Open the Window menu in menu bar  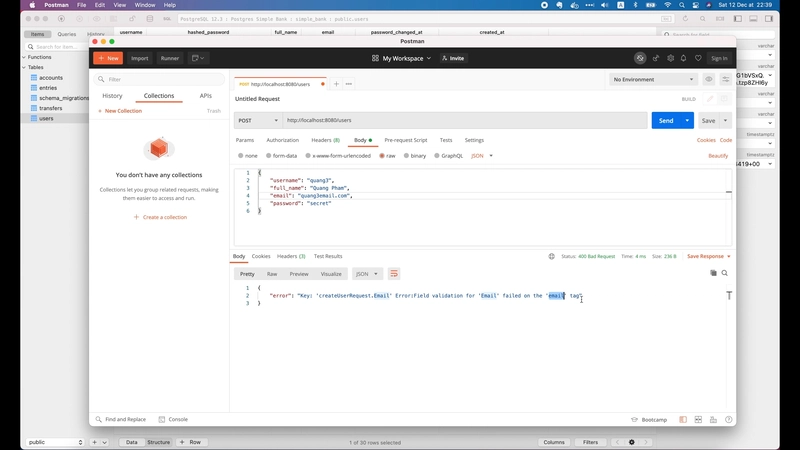[145, 5]
